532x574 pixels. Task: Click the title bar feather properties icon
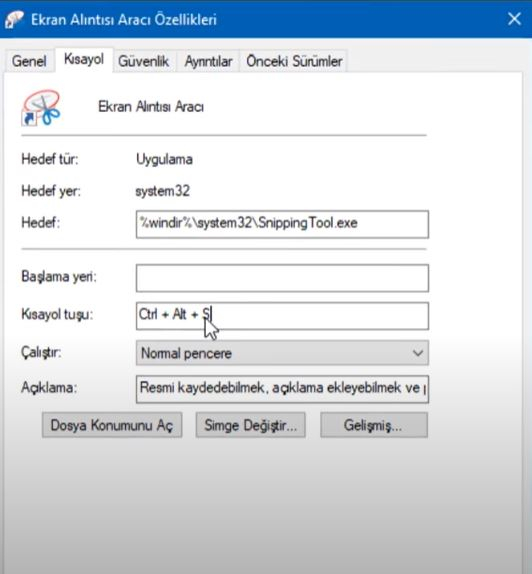[x=14, y=19]
